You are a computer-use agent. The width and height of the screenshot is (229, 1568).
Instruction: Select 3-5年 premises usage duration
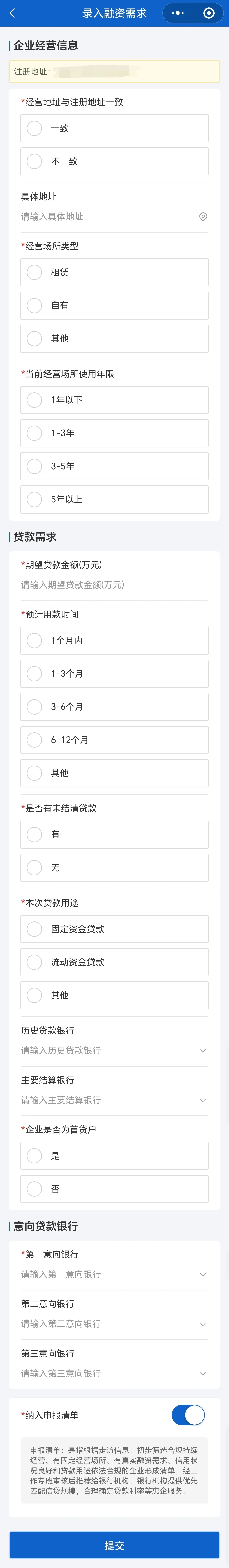pos(114,466)
